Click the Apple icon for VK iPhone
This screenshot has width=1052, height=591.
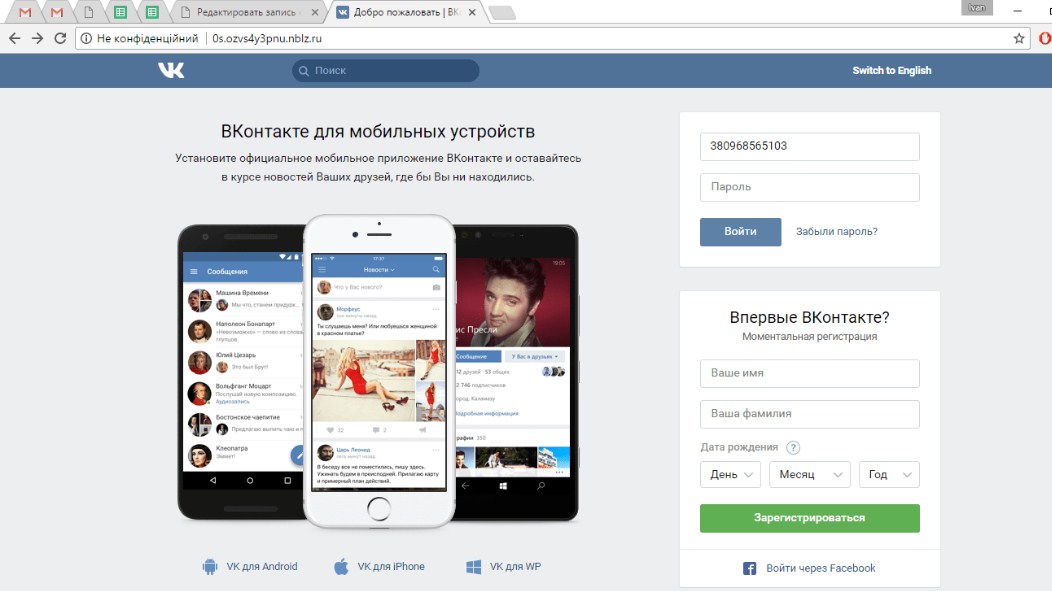(x=342, y=567)
